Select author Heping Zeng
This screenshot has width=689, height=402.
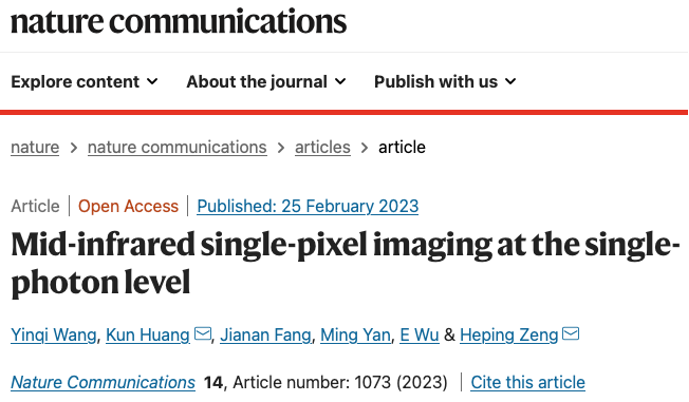pos(509,334)
